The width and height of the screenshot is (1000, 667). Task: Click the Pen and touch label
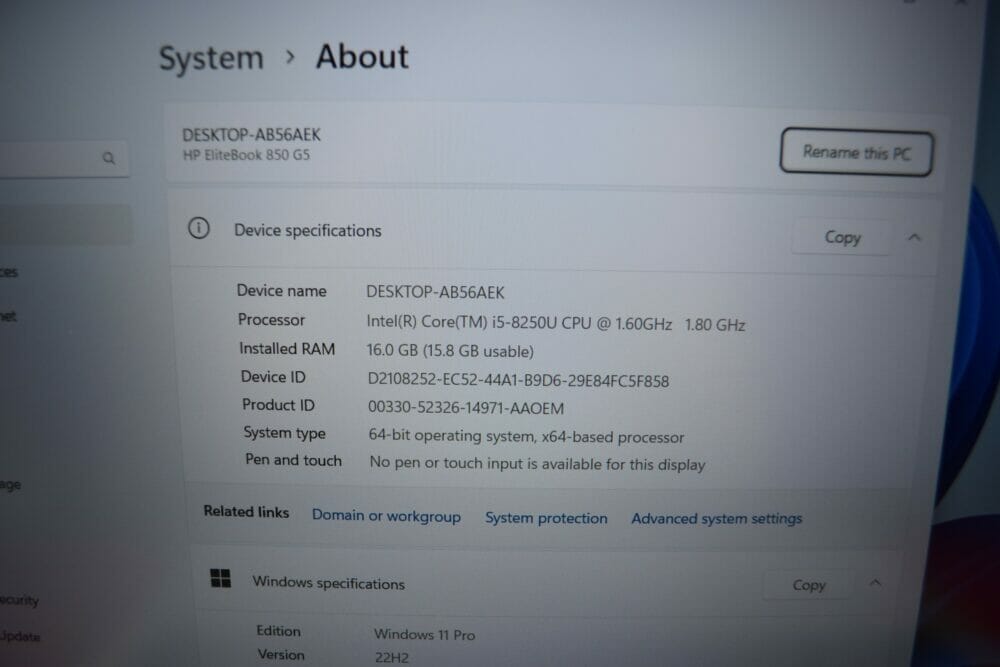(293, 460)
